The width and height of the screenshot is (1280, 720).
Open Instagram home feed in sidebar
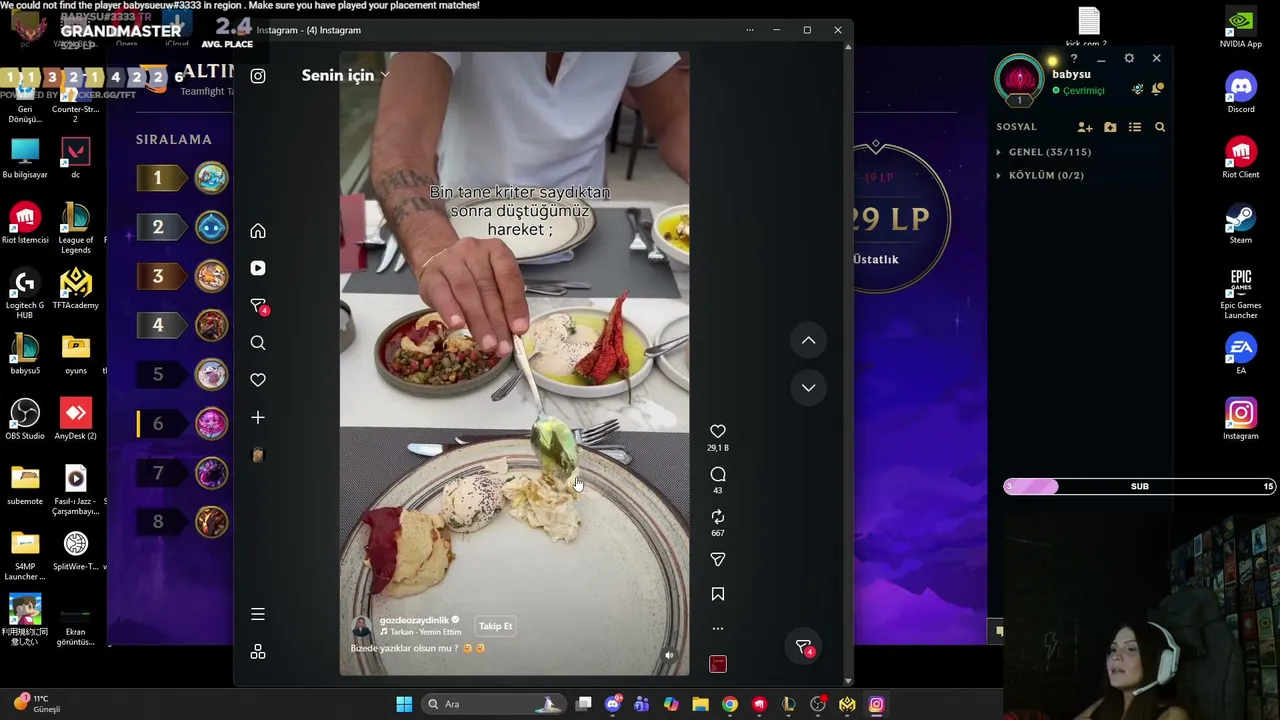[x=258, y=231]
